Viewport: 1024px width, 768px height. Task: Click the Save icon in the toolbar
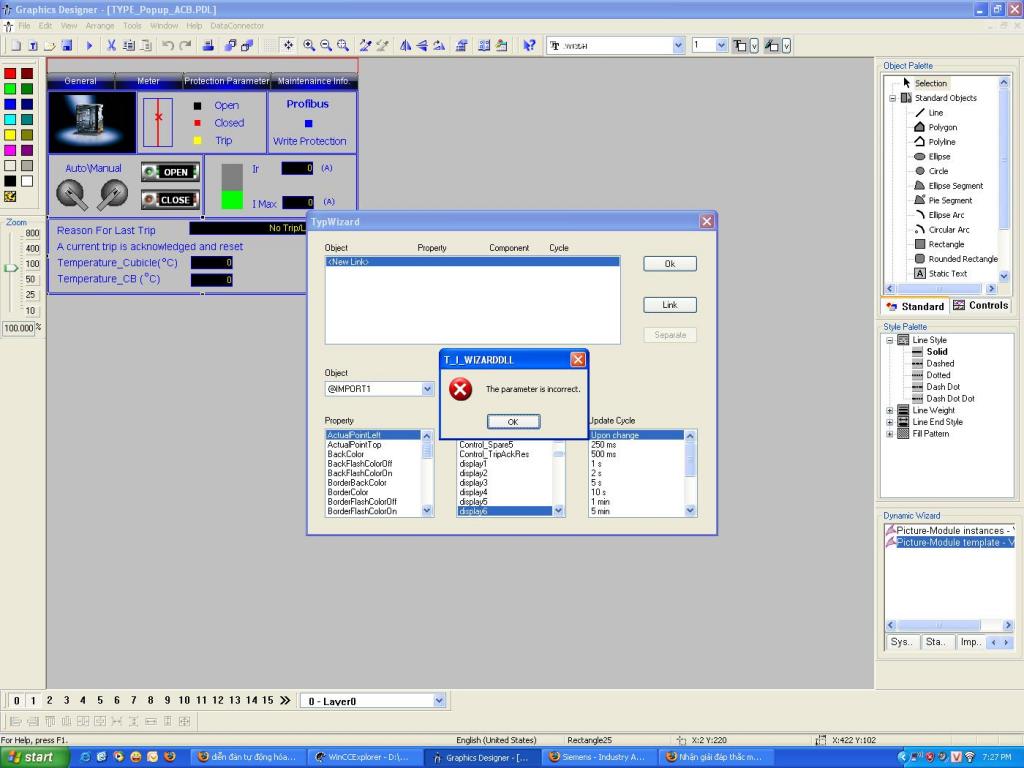[x=66, y=46]
